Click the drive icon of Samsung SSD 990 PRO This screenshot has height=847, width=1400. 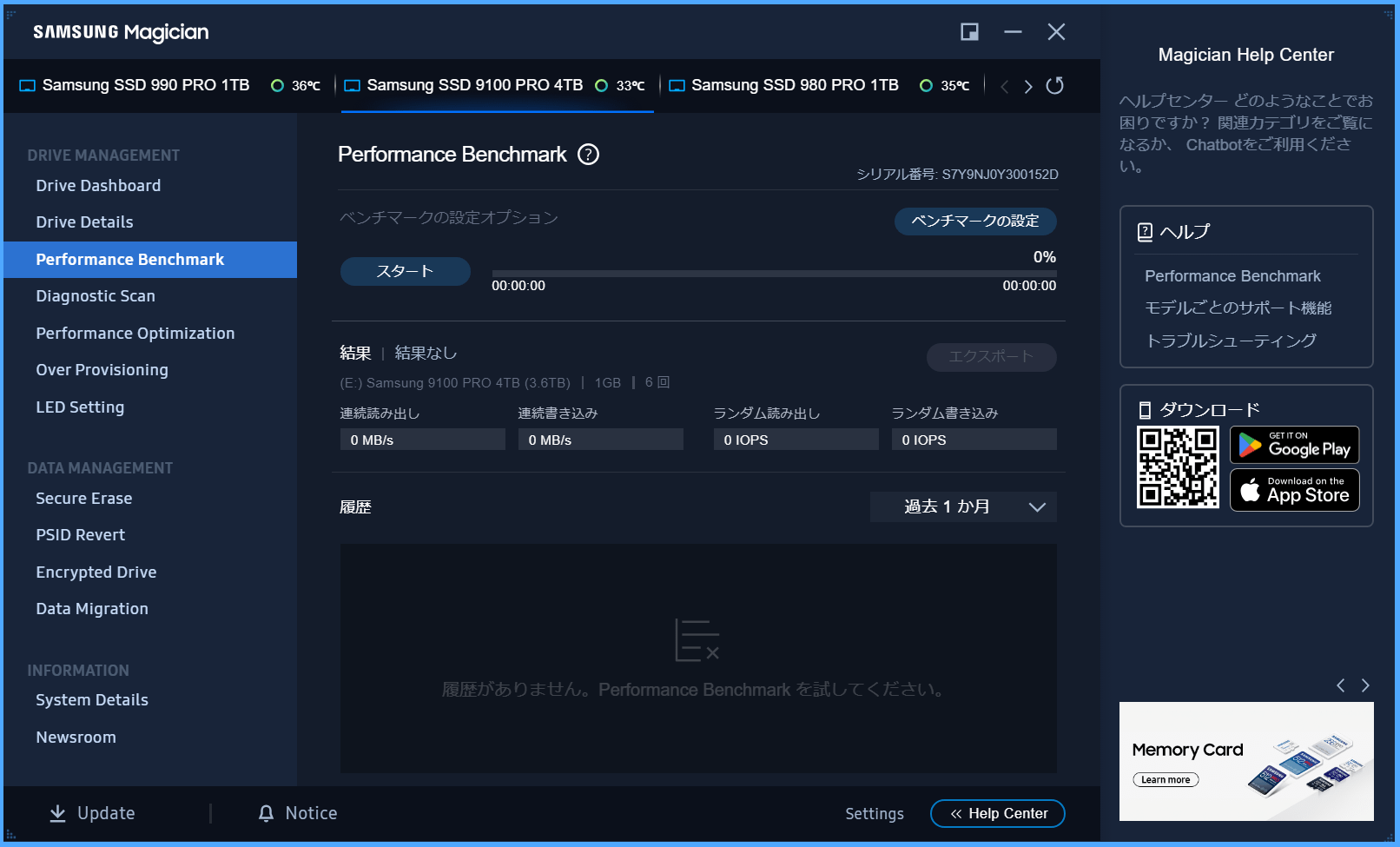[28, 85]
